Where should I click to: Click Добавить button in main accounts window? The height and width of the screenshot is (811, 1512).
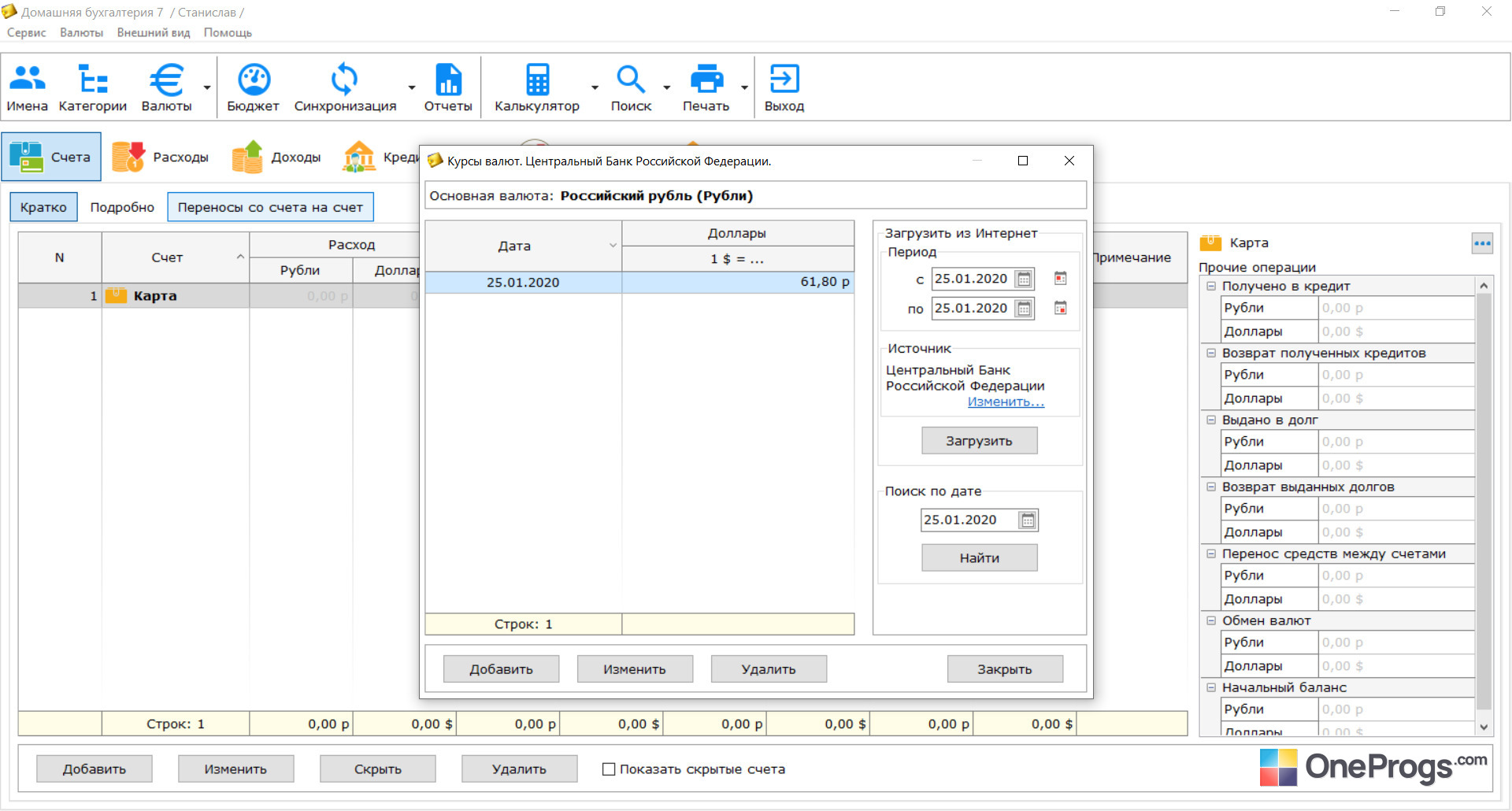pos(94,768)
